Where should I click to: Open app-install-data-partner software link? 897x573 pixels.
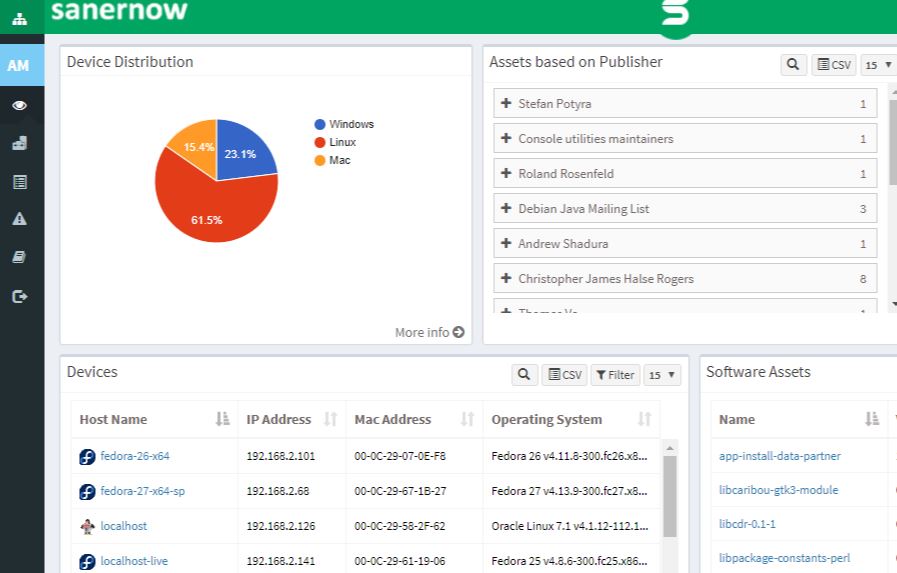779,456
